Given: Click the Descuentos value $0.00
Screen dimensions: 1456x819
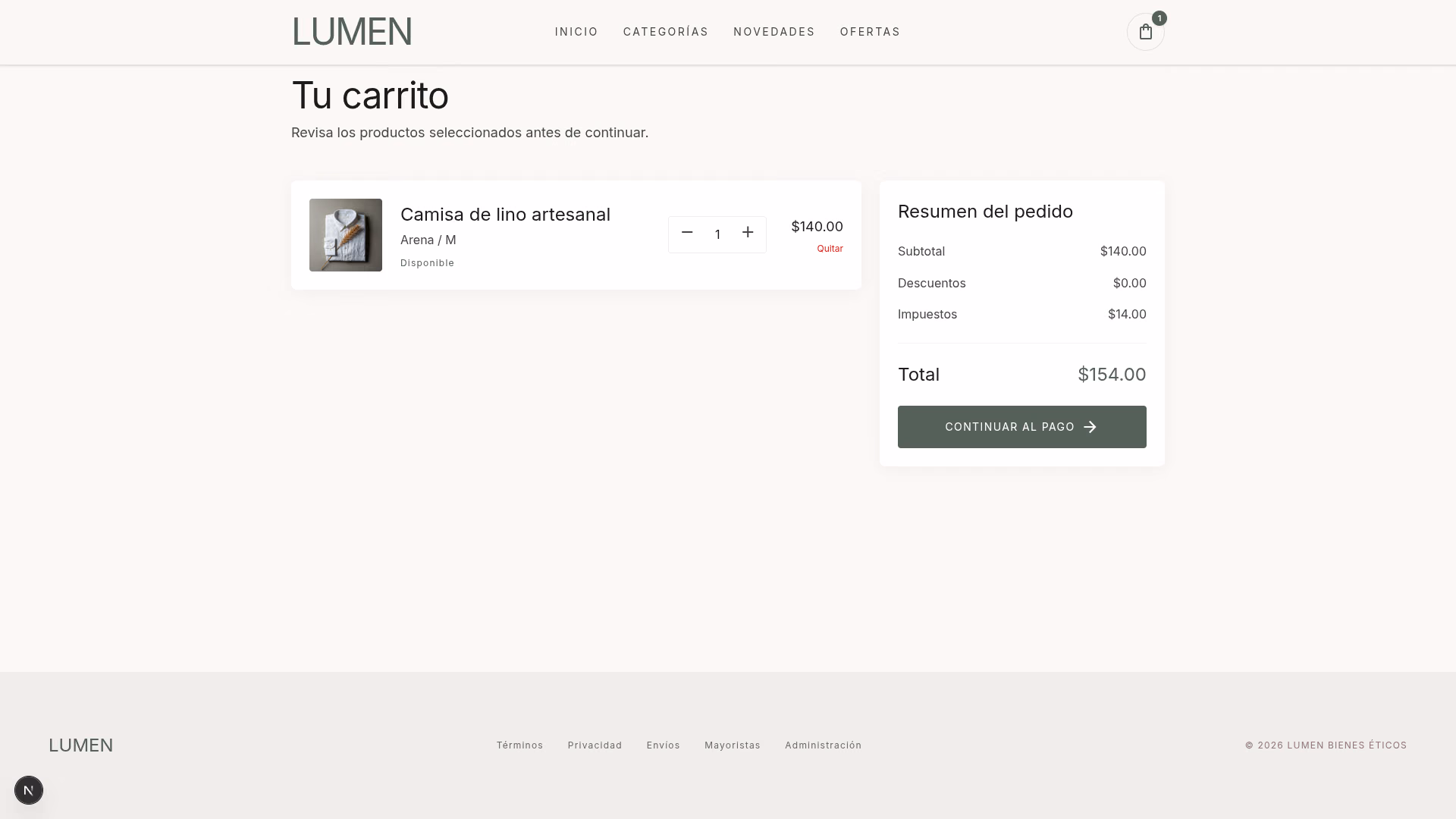Looking at the screenshot, I should pos(1129,283).
